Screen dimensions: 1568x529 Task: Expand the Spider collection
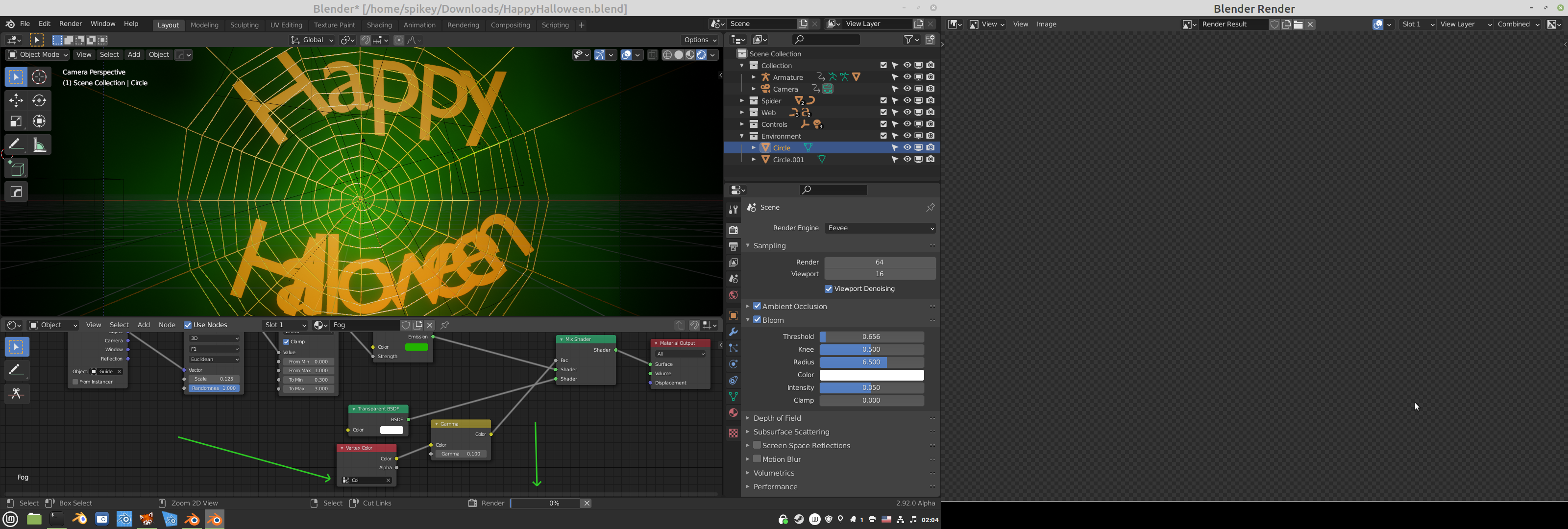[741, 101]
